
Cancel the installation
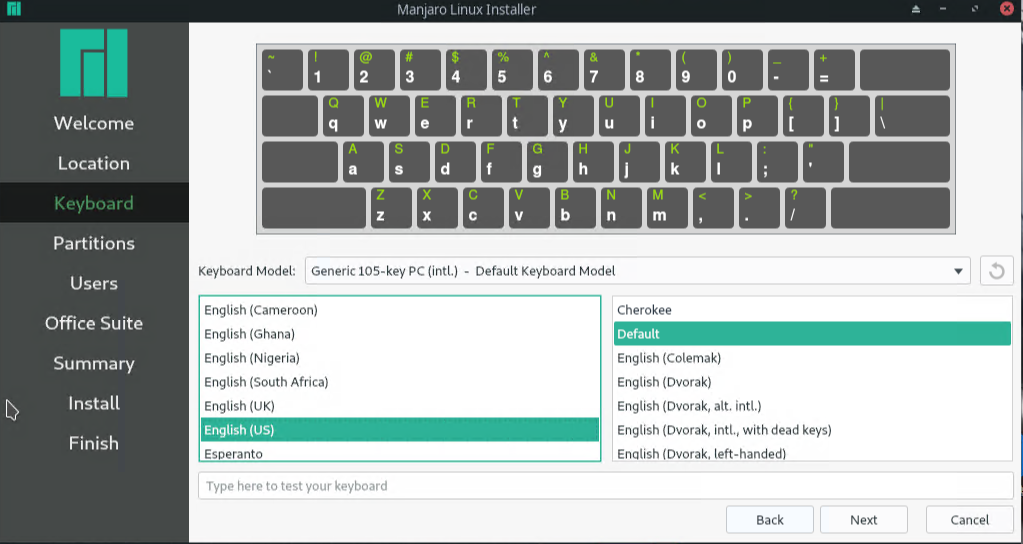[969, 520]
